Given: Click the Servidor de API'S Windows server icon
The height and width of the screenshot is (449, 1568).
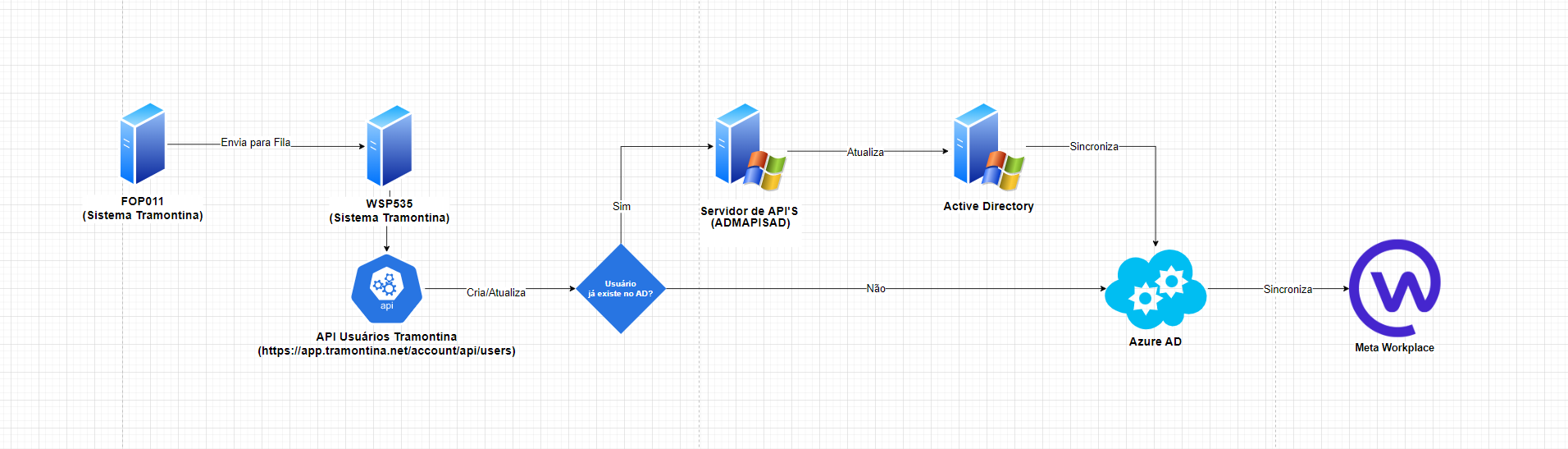Looking at the screenshot, I should point(749,148).
